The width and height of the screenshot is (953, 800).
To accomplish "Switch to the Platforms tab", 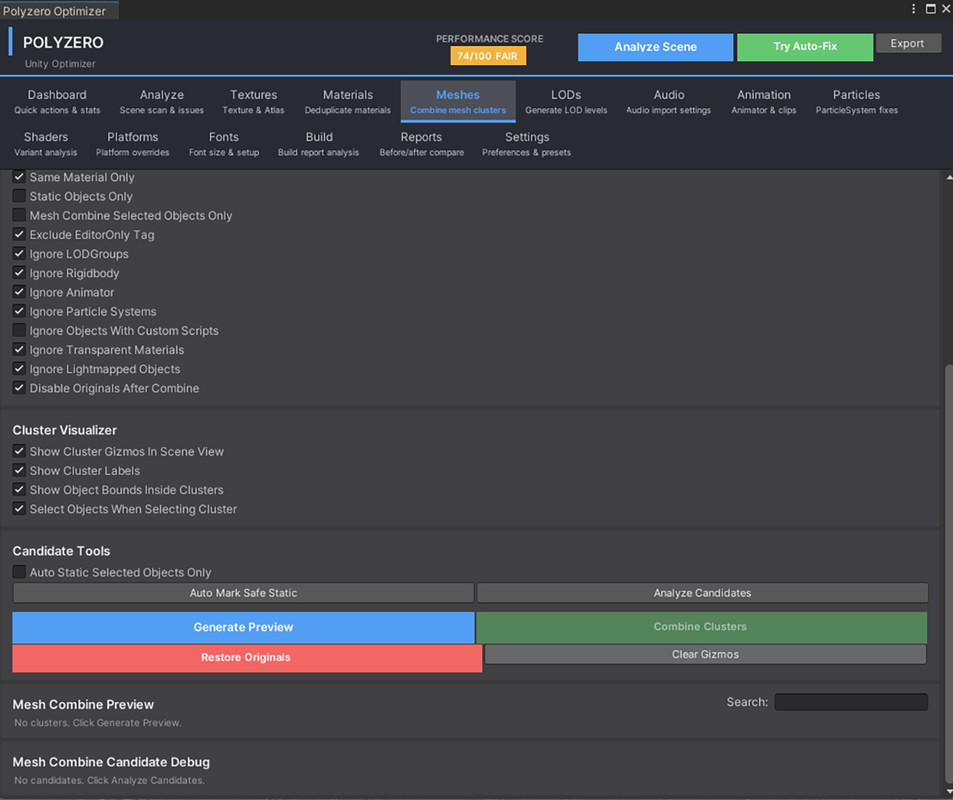I will pyautogui.click(x=132, y=144).
